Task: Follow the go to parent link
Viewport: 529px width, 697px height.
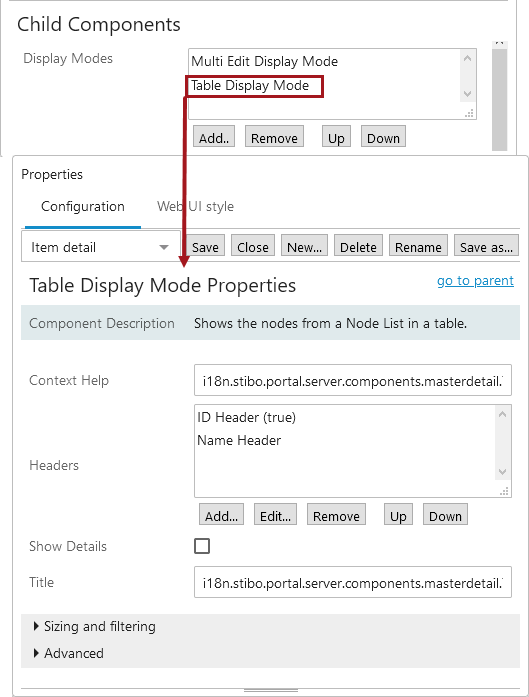Action: [475, 280]
